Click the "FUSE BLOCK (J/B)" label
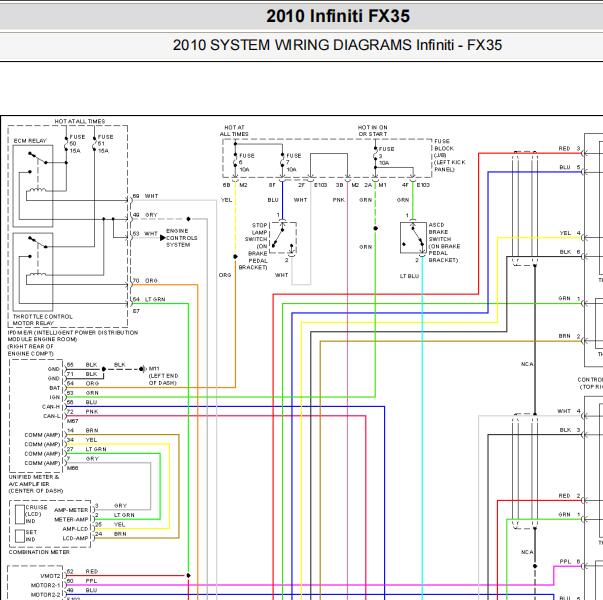 coord(444,148)
